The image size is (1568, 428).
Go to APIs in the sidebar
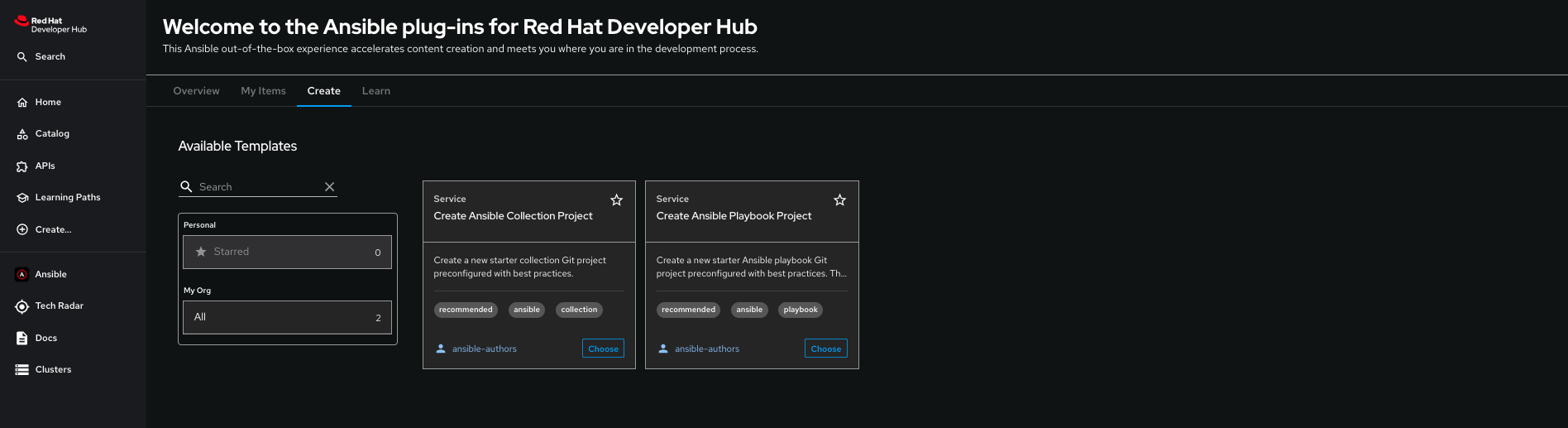45,166
